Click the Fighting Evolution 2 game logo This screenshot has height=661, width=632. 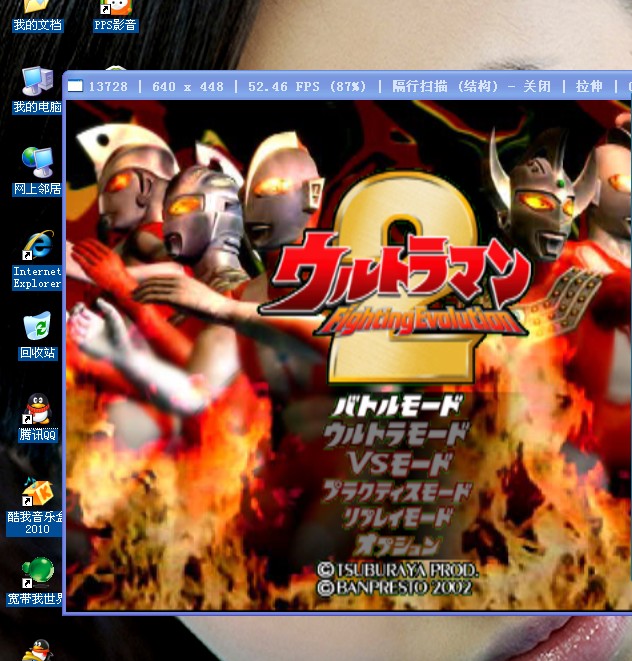[396, 278]
